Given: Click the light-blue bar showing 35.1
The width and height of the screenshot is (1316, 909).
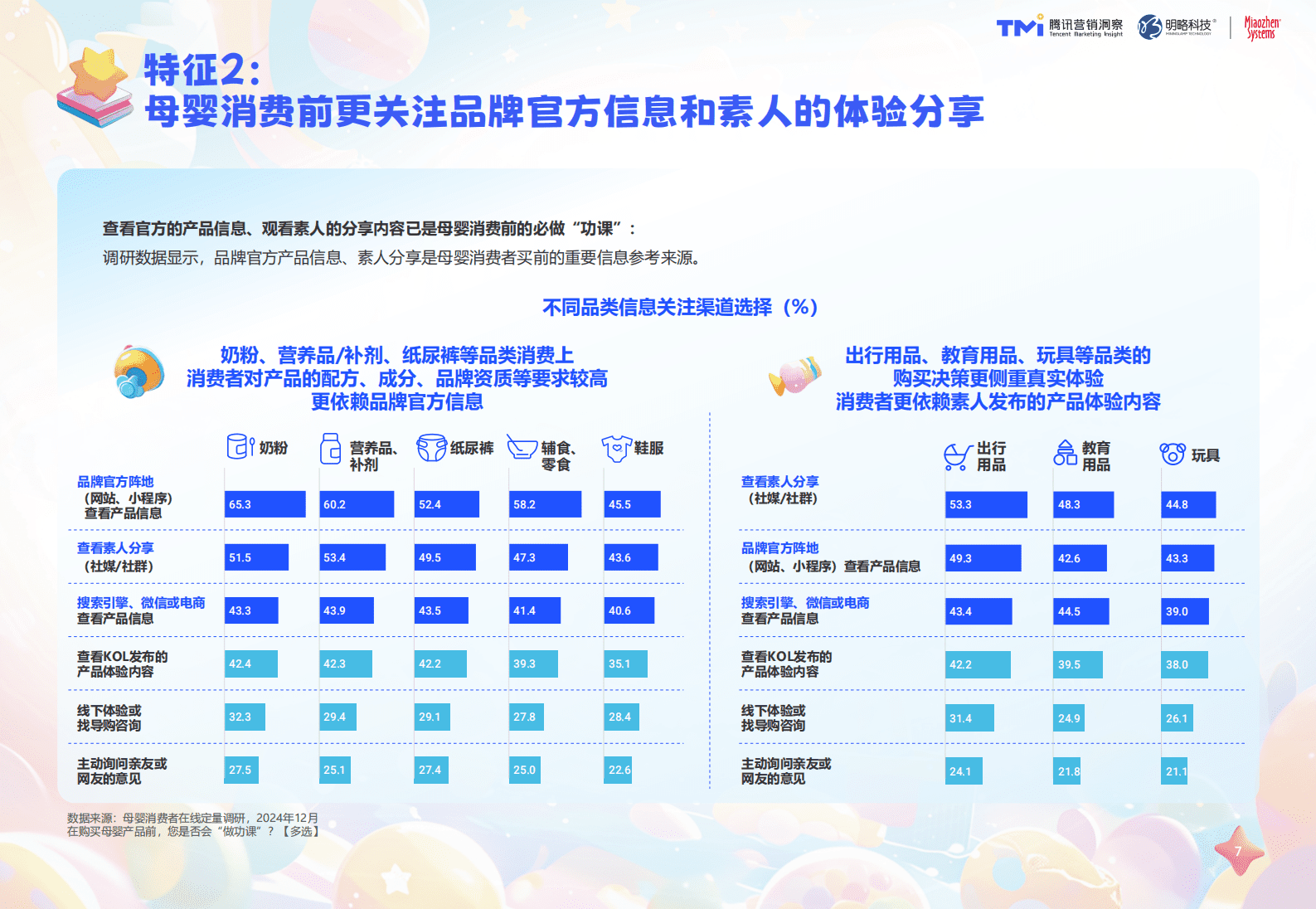Looking at the screenshot, I should tap(625, 664).
